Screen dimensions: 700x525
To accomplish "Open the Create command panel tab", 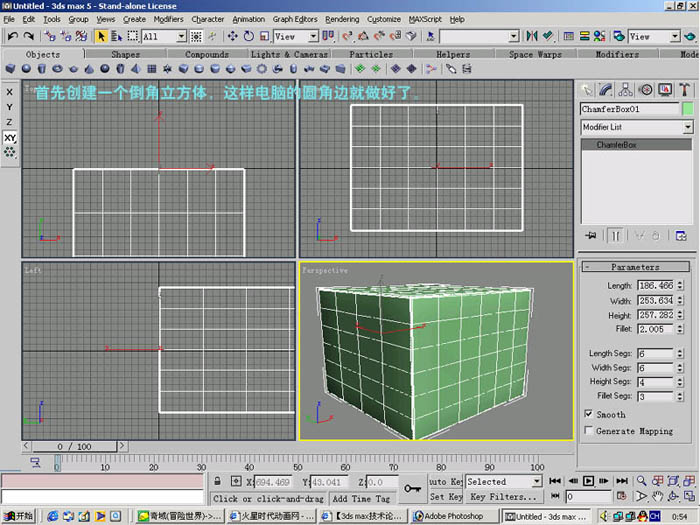I will pos(587,90).
